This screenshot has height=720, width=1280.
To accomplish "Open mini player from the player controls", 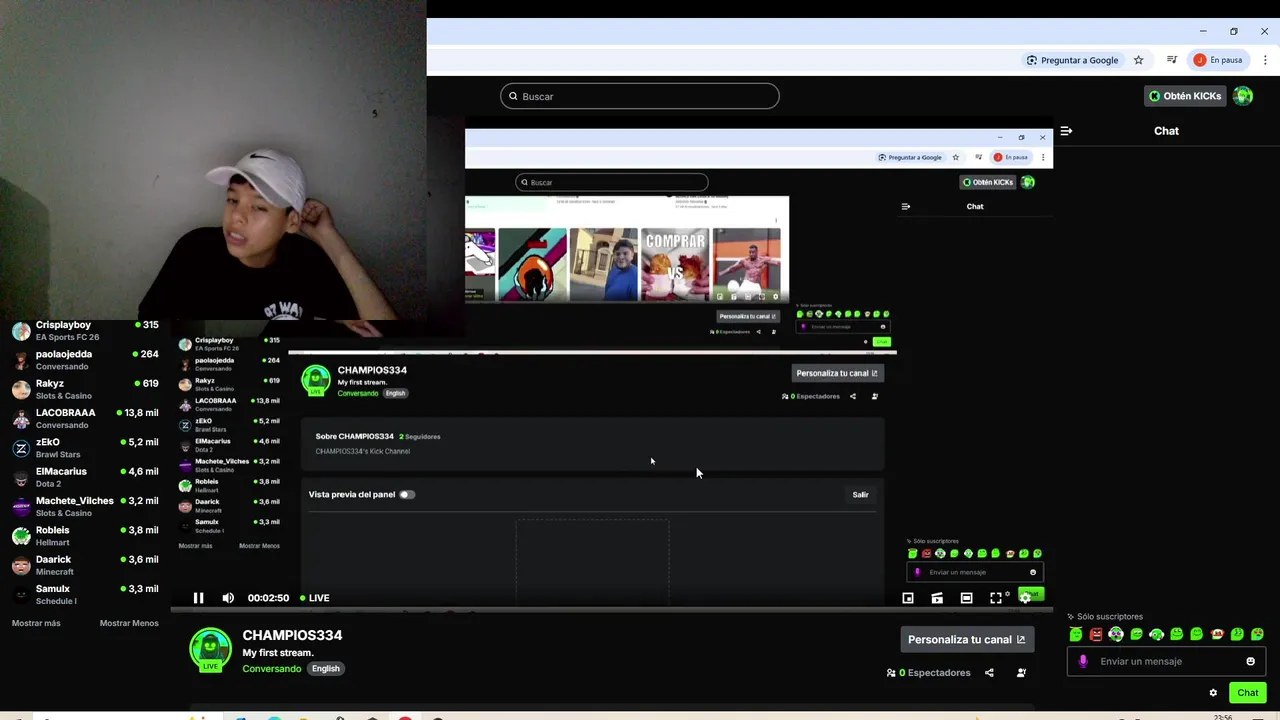I will click(908, 598).
